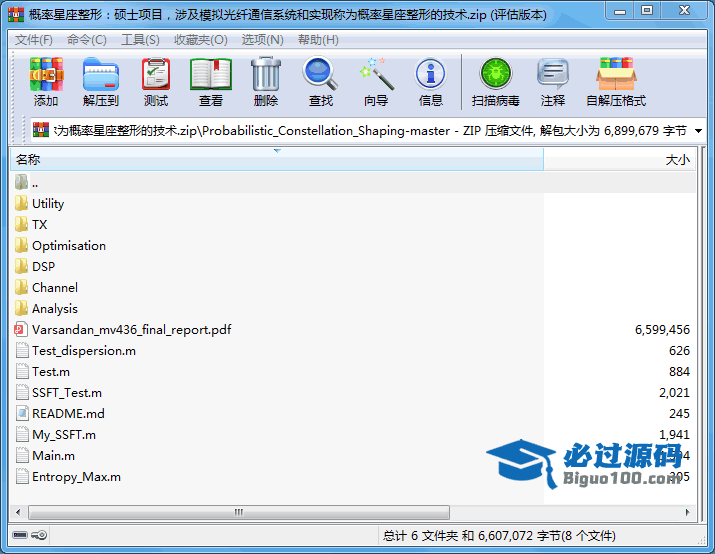
Task: Click the 信息 (Info) icon
Action: (x=430, y=73)
